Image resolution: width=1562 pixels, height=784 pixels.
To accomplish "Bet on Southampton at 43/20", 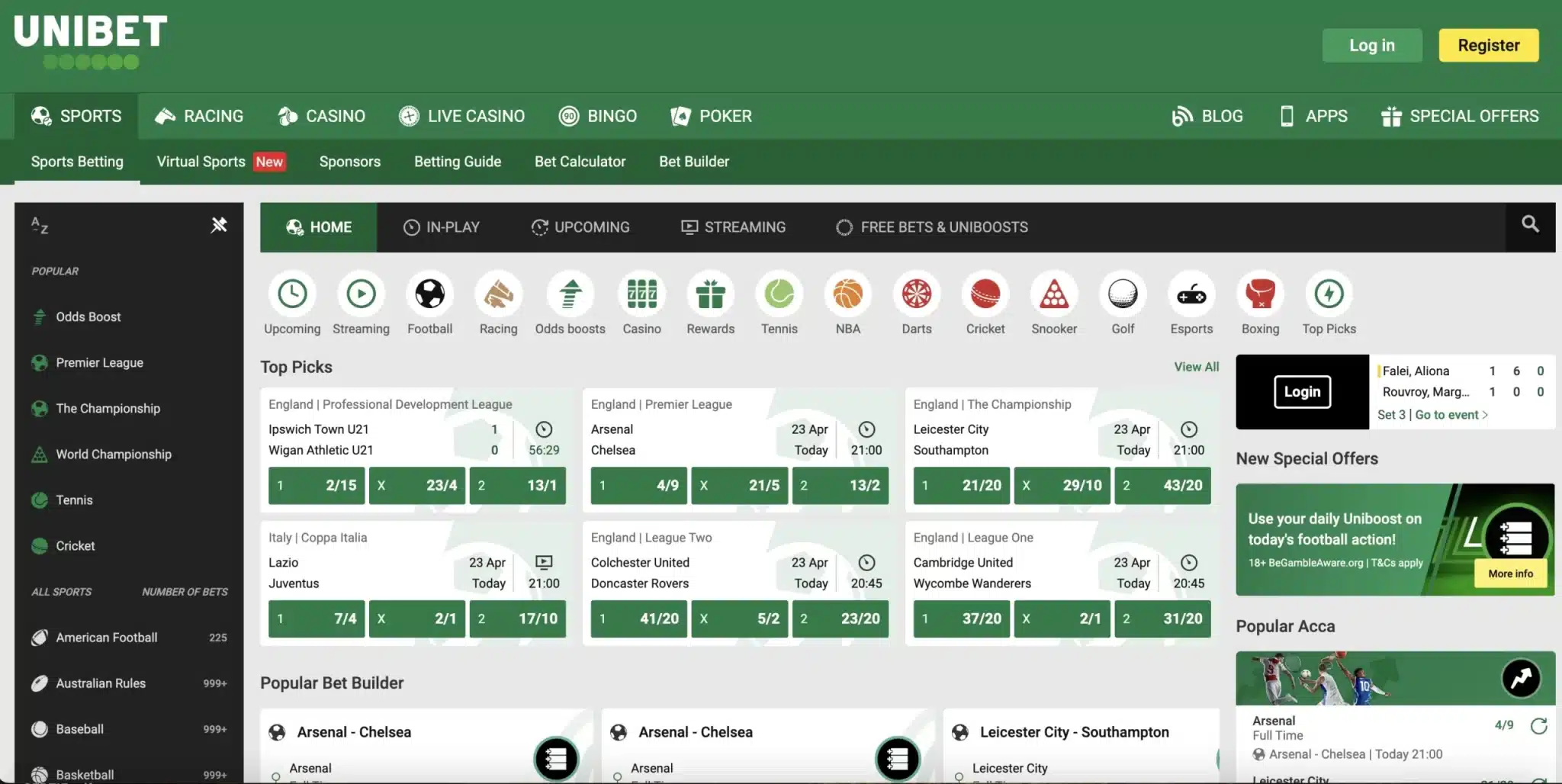I will tap(1162, 485).
